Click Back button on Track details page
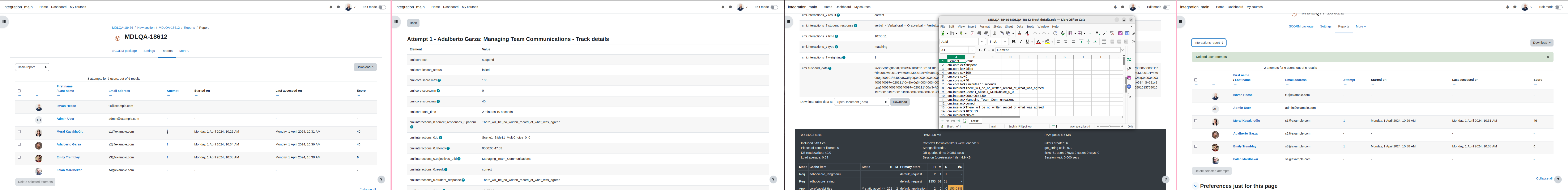 [x=413, y=23]
